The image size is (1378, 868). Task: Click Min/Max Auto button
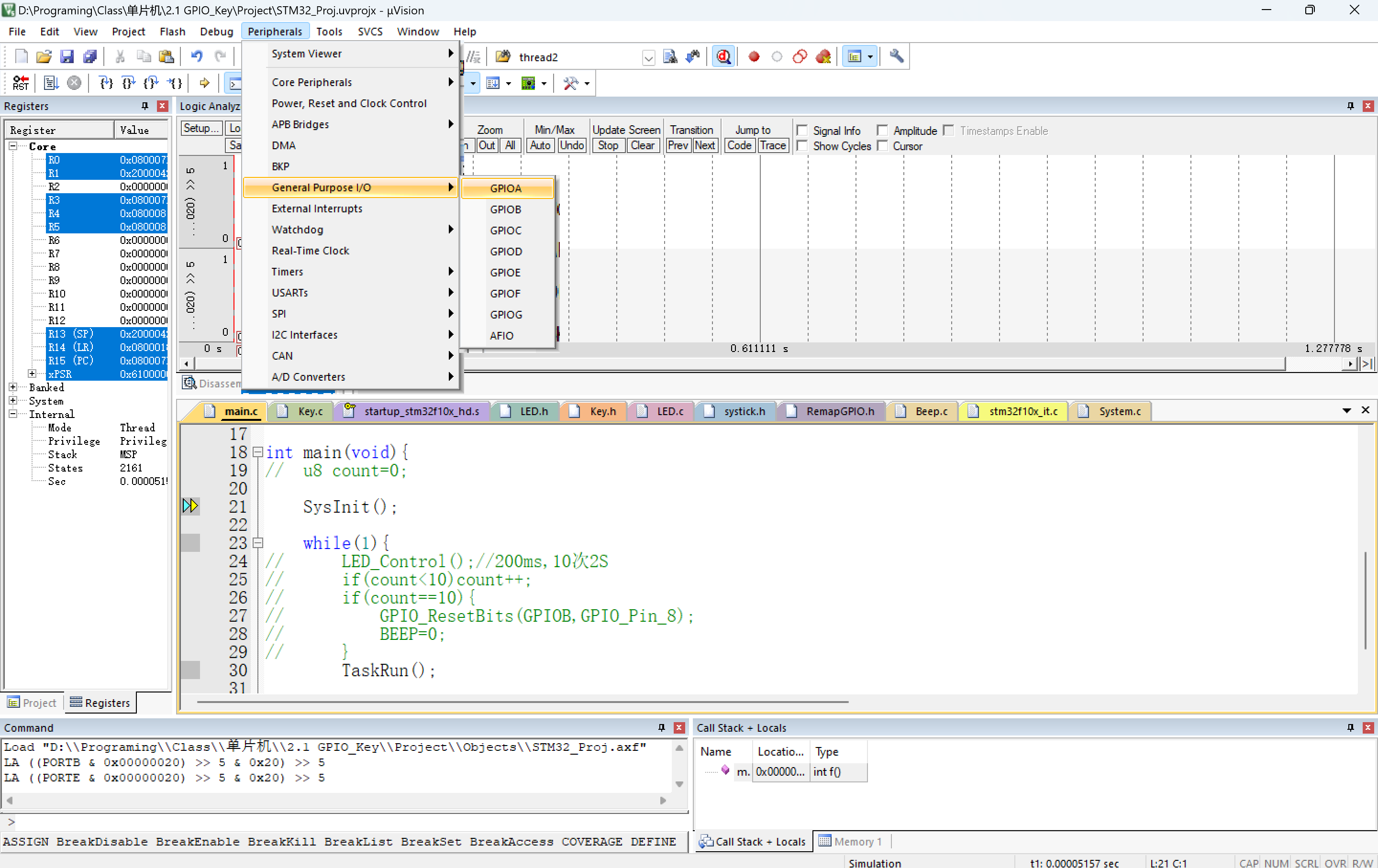point(540,146)
